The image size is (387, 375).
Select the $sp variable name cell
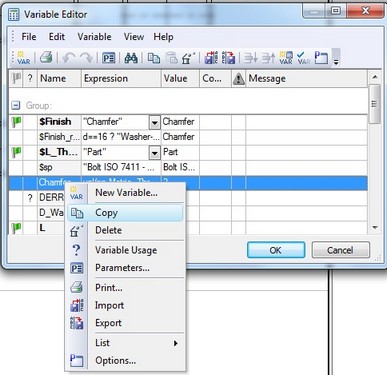pyautogui.click(x=59, y=167)
